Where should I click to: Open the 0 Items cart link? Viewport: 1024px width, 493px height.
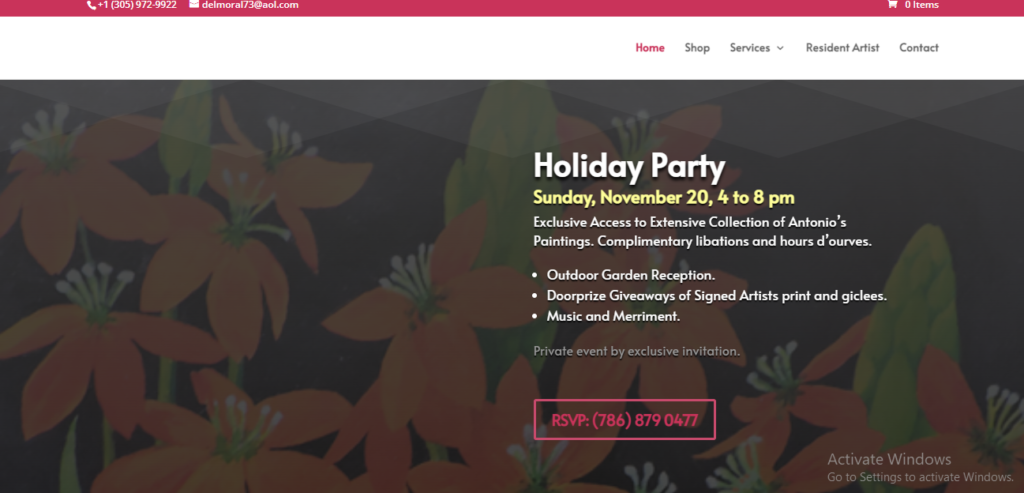point(921,5)
